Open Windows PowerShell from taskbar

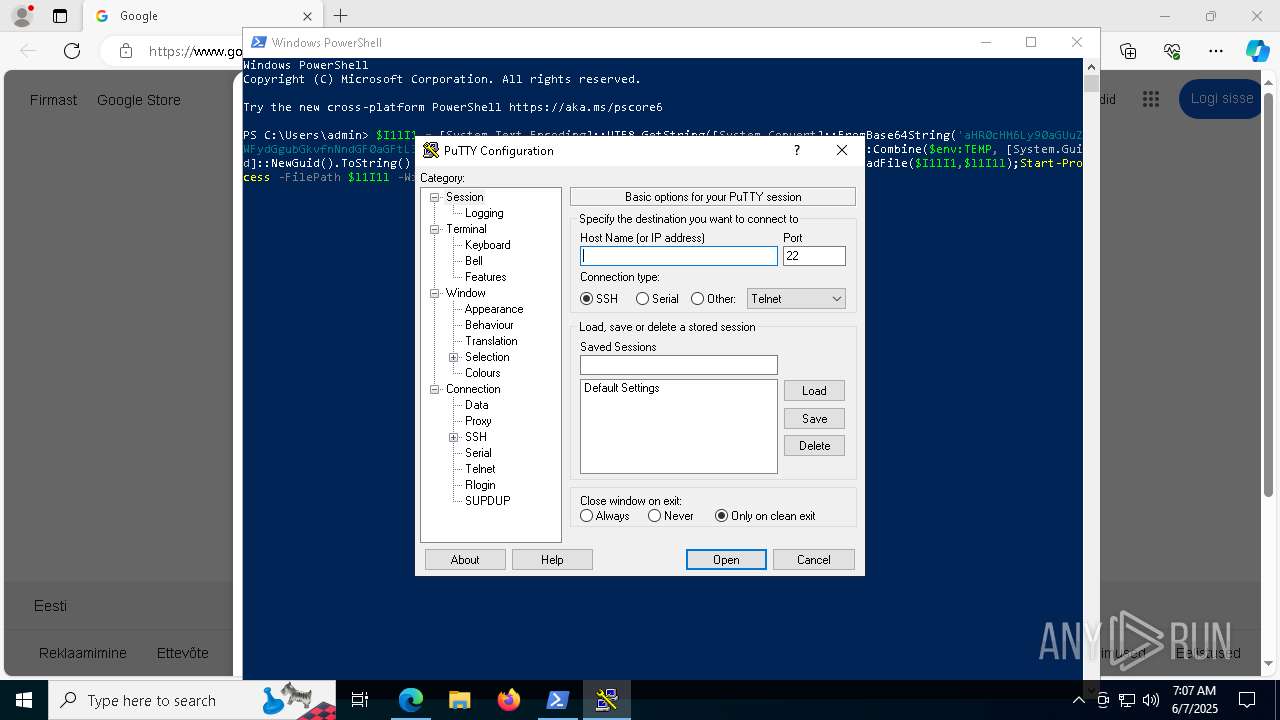558,700
